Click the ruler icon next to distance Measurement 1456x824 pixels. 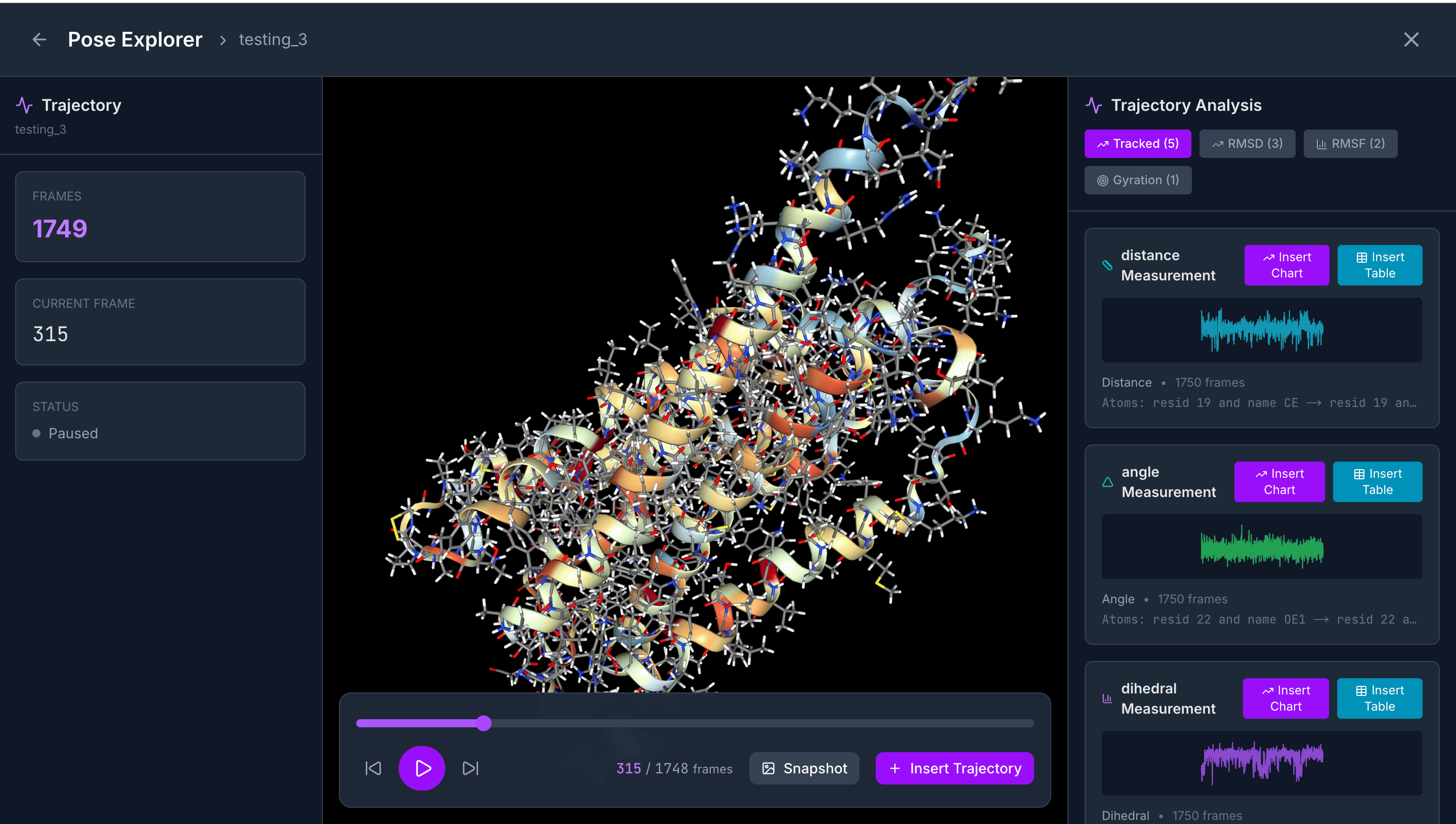tap(1106, 265)
